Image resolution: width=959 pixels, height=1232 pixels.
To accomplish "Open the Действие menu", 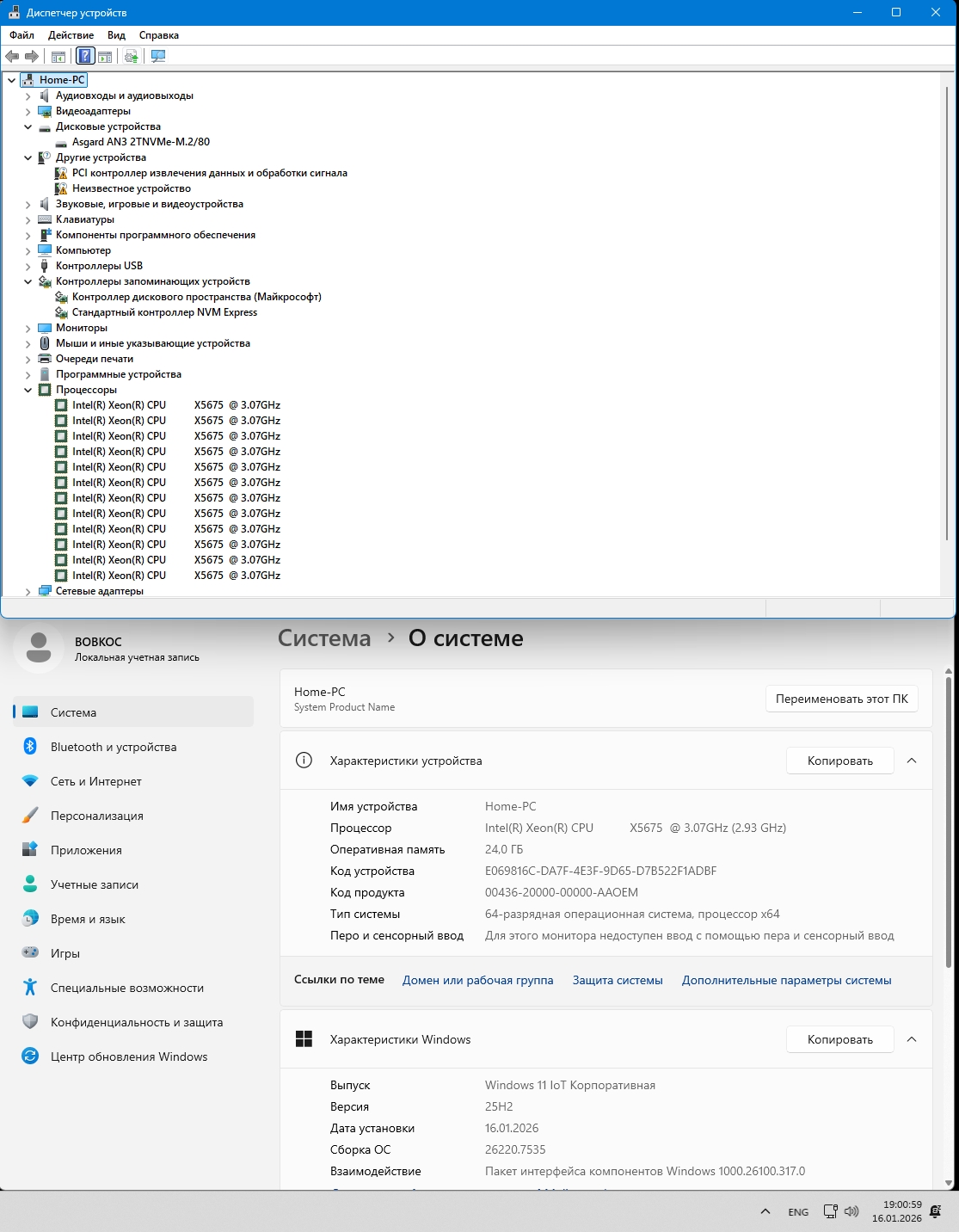I will pos(71,35).
